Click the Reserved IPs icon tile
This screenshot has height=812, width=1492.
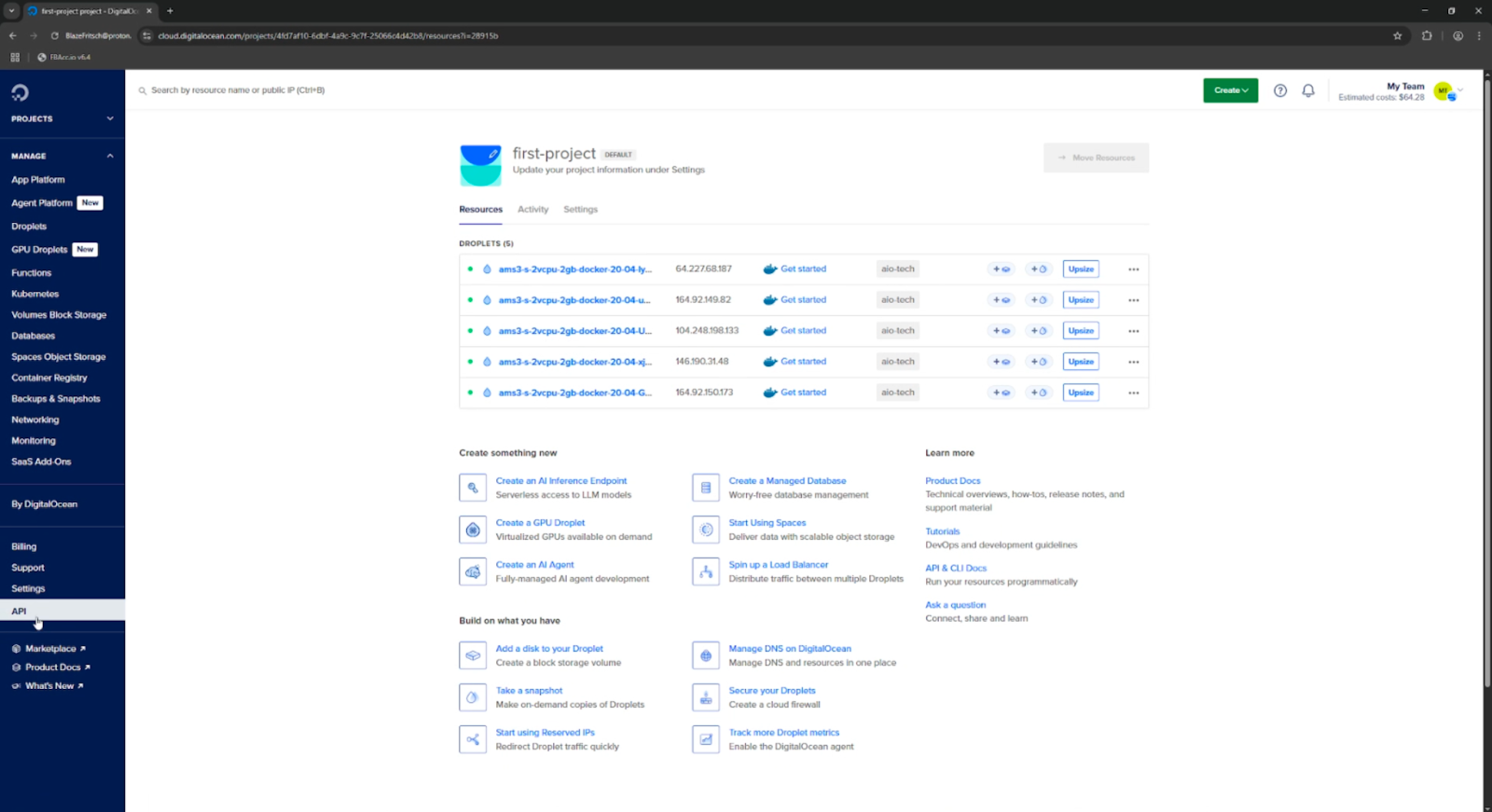[x=473, y=739]
